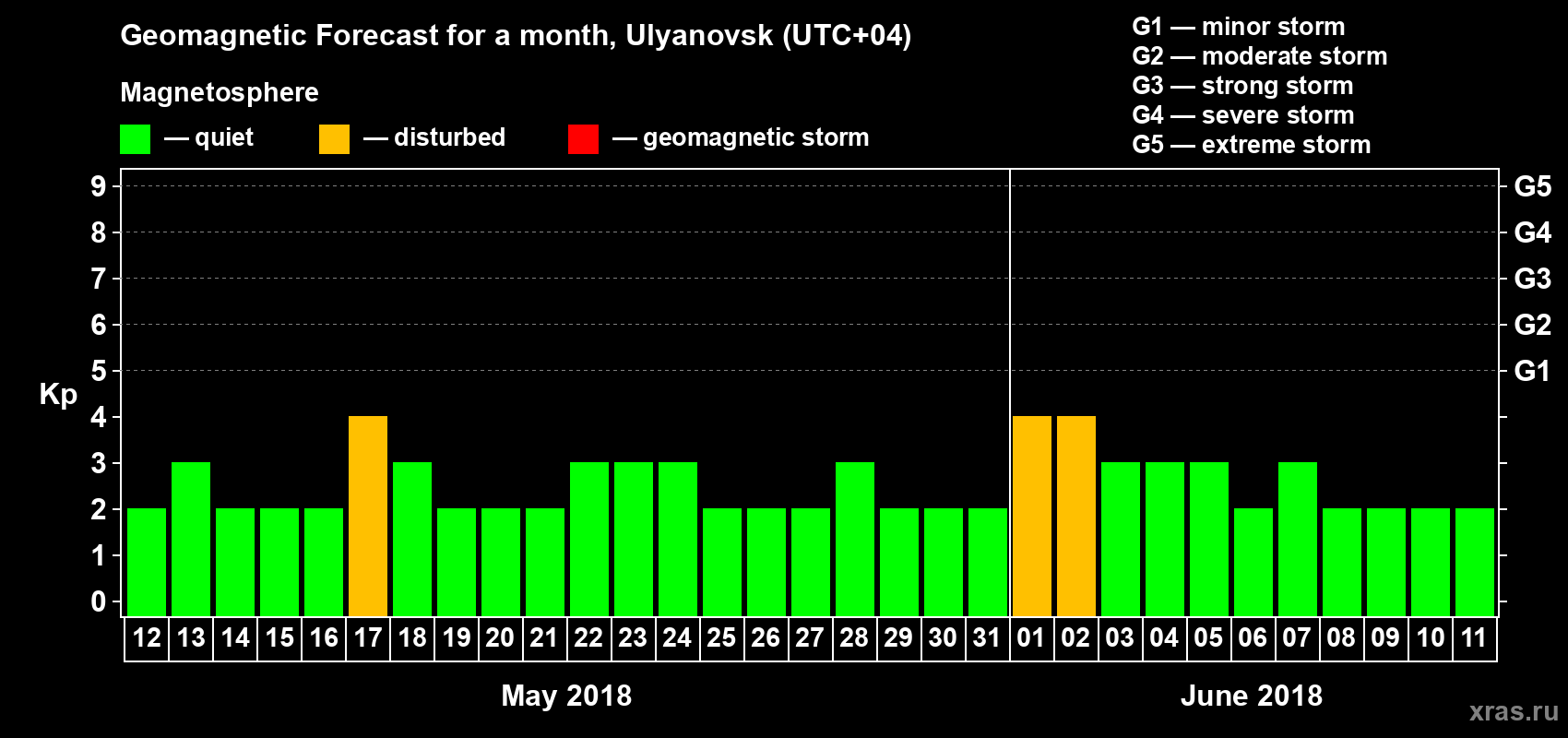Click the Kp axis label
The width and height of the screenshot is (1568, 738).
(x=58, y=395)
